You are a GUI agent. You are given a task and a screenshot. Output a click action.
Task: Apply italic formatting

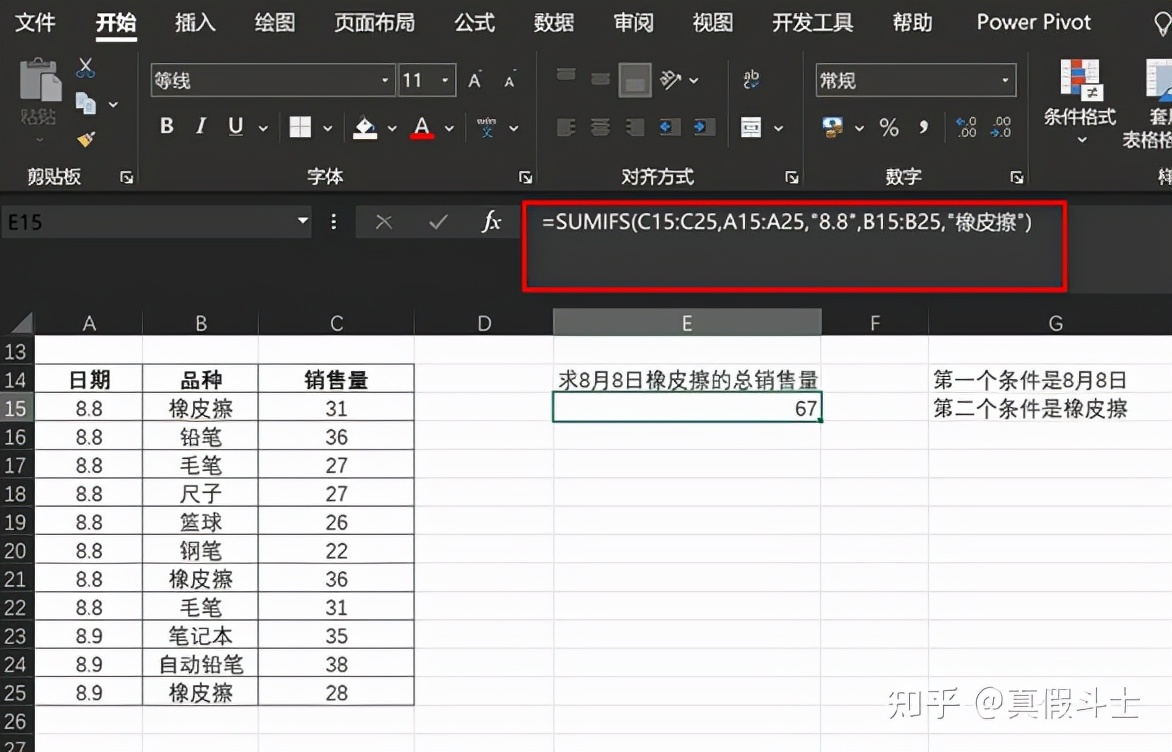click(200, 127)
